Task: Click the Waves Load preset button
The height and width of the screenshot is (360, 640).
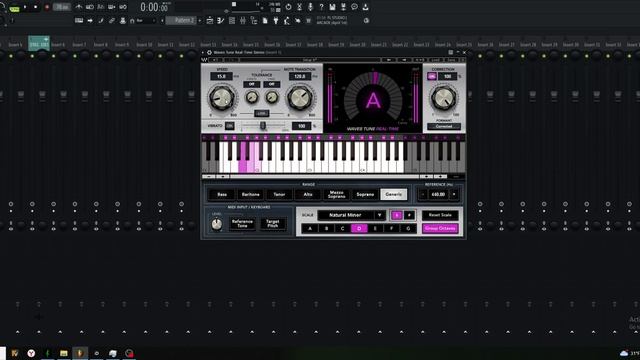Action: click(x=435, y=60)
